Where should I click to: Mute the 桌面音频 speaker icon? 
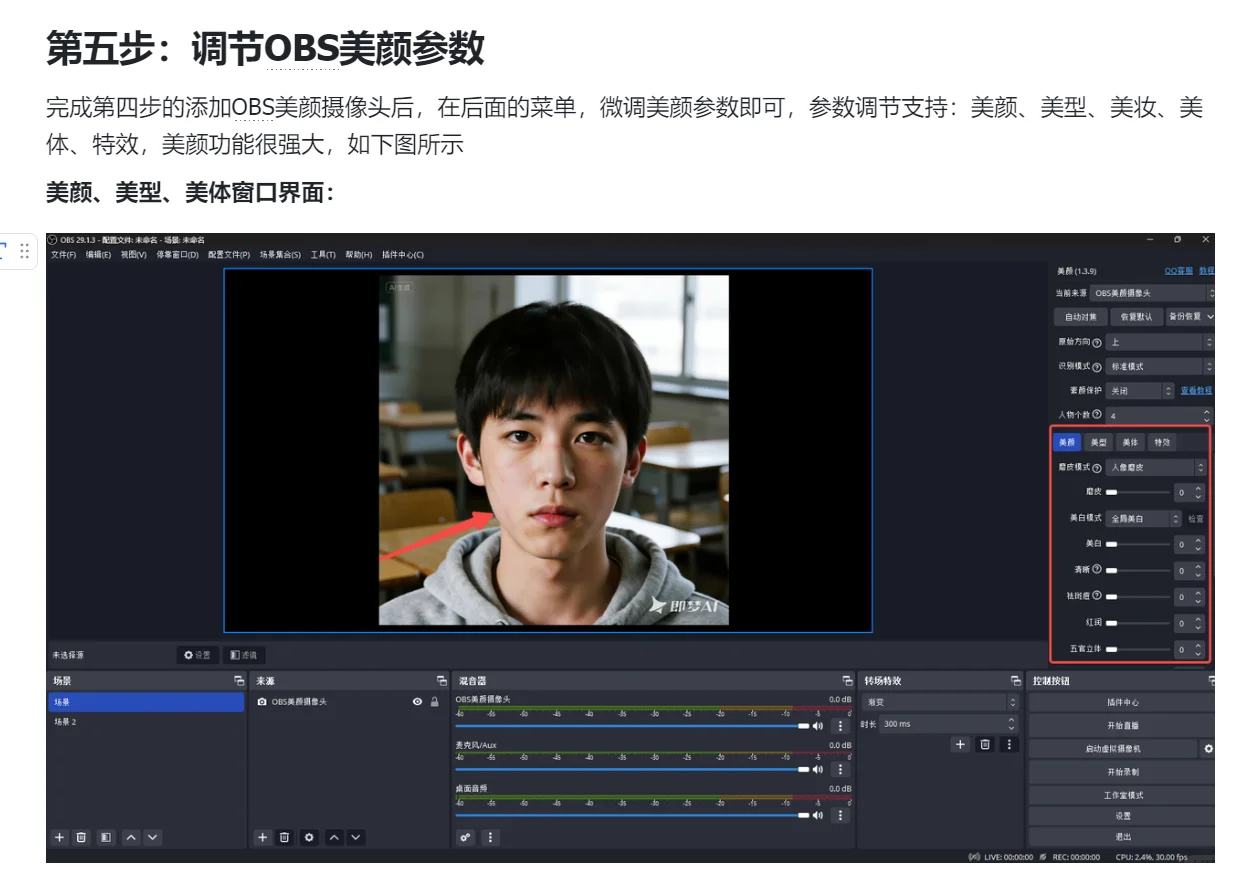(x=818, y=815)
